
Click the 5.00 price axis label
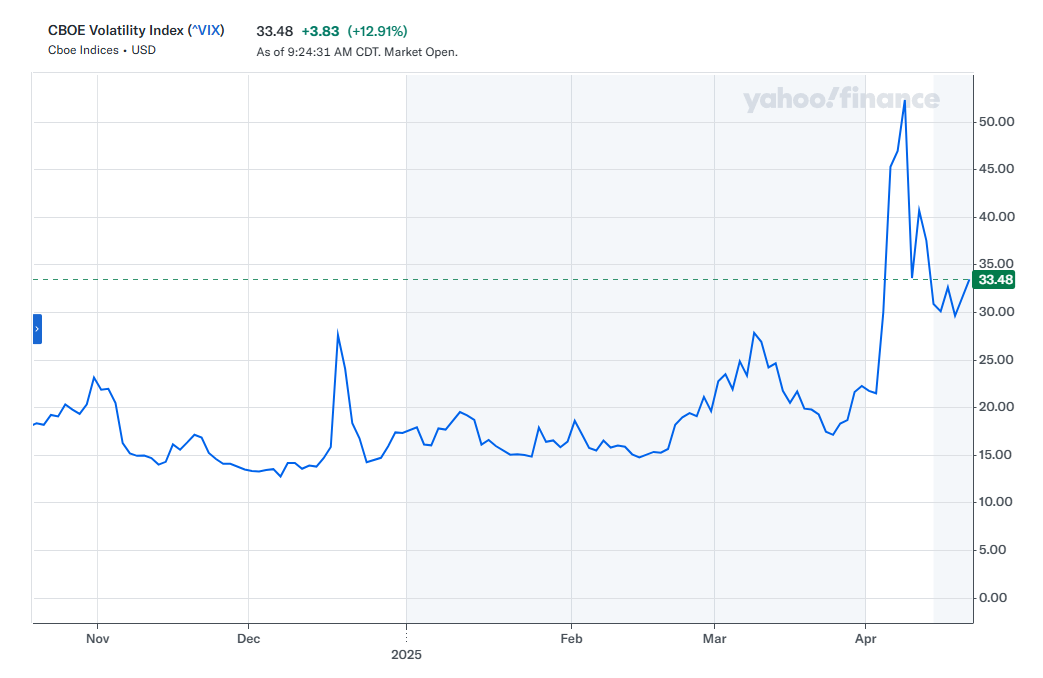pyautogui.click(x=992, y=550)
